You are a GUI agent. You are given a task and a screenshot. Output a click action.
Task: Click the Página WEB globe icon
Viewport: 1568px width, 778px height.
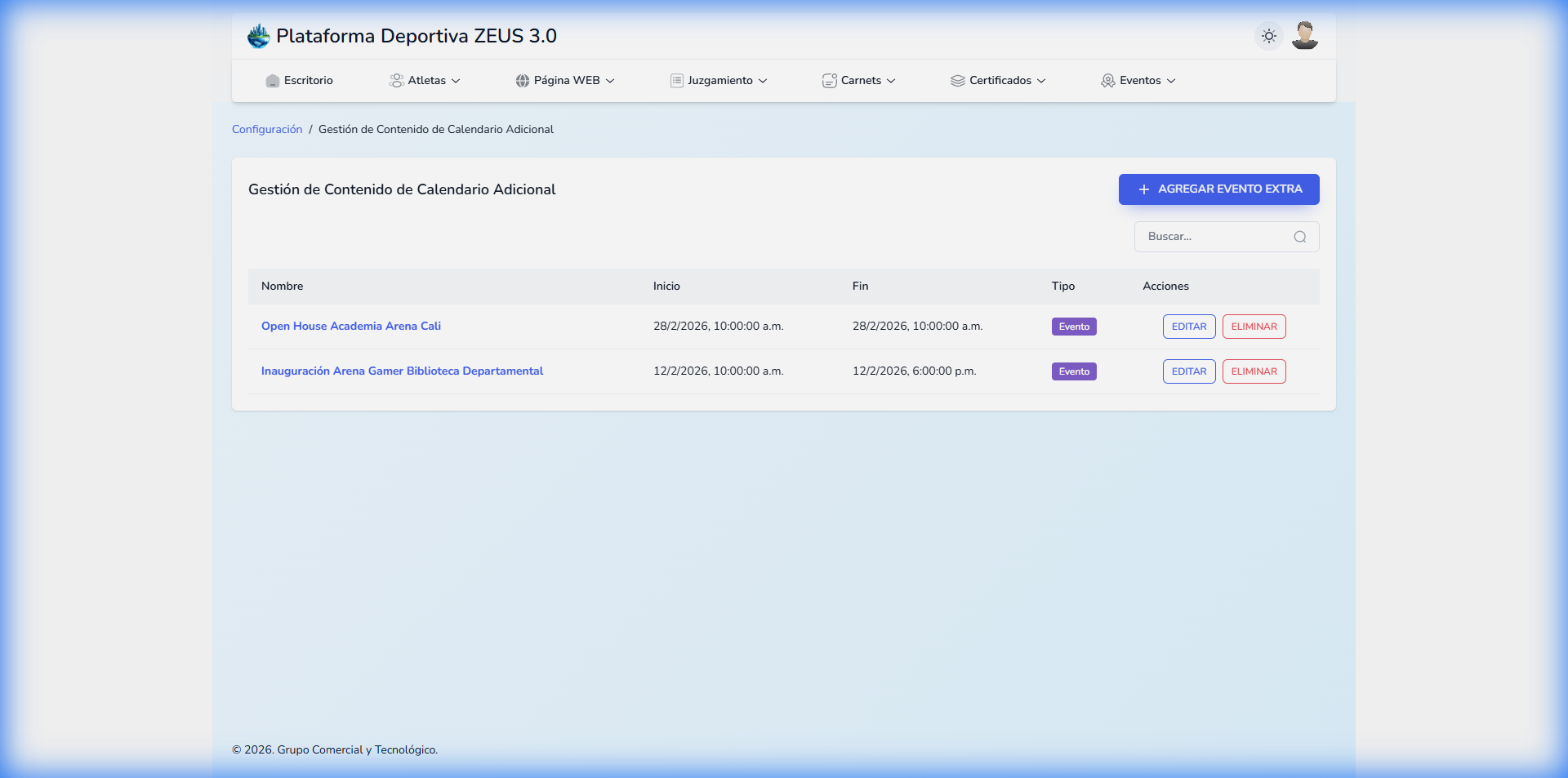coord(522,80)
